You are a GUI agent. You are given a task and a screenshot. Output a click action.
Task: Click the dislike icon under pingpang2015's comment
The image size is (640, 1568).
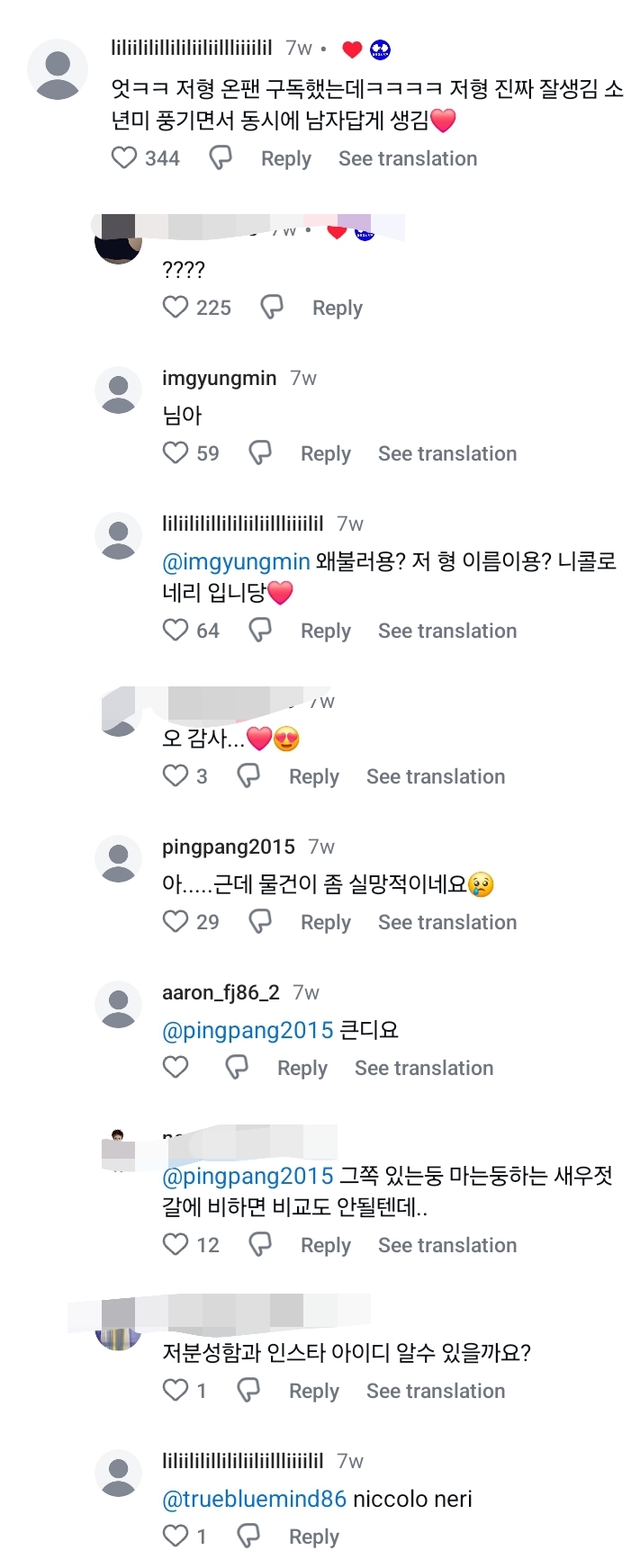pyautogui.click(x=260, y=921)
